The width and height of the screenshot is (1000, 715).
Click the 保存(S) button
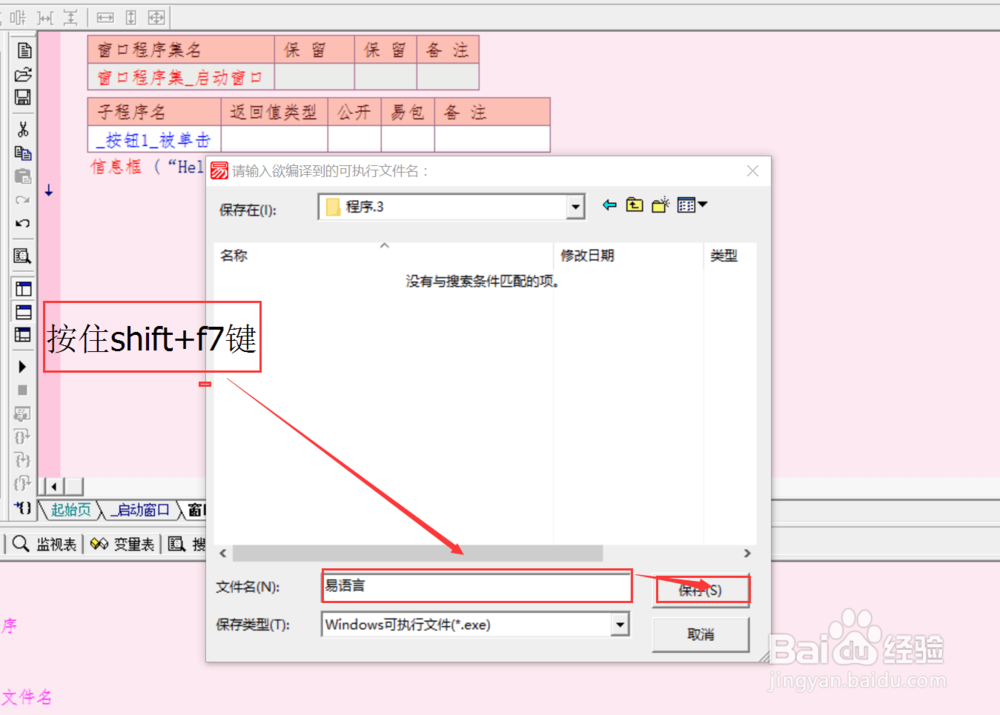pos(701,590)
